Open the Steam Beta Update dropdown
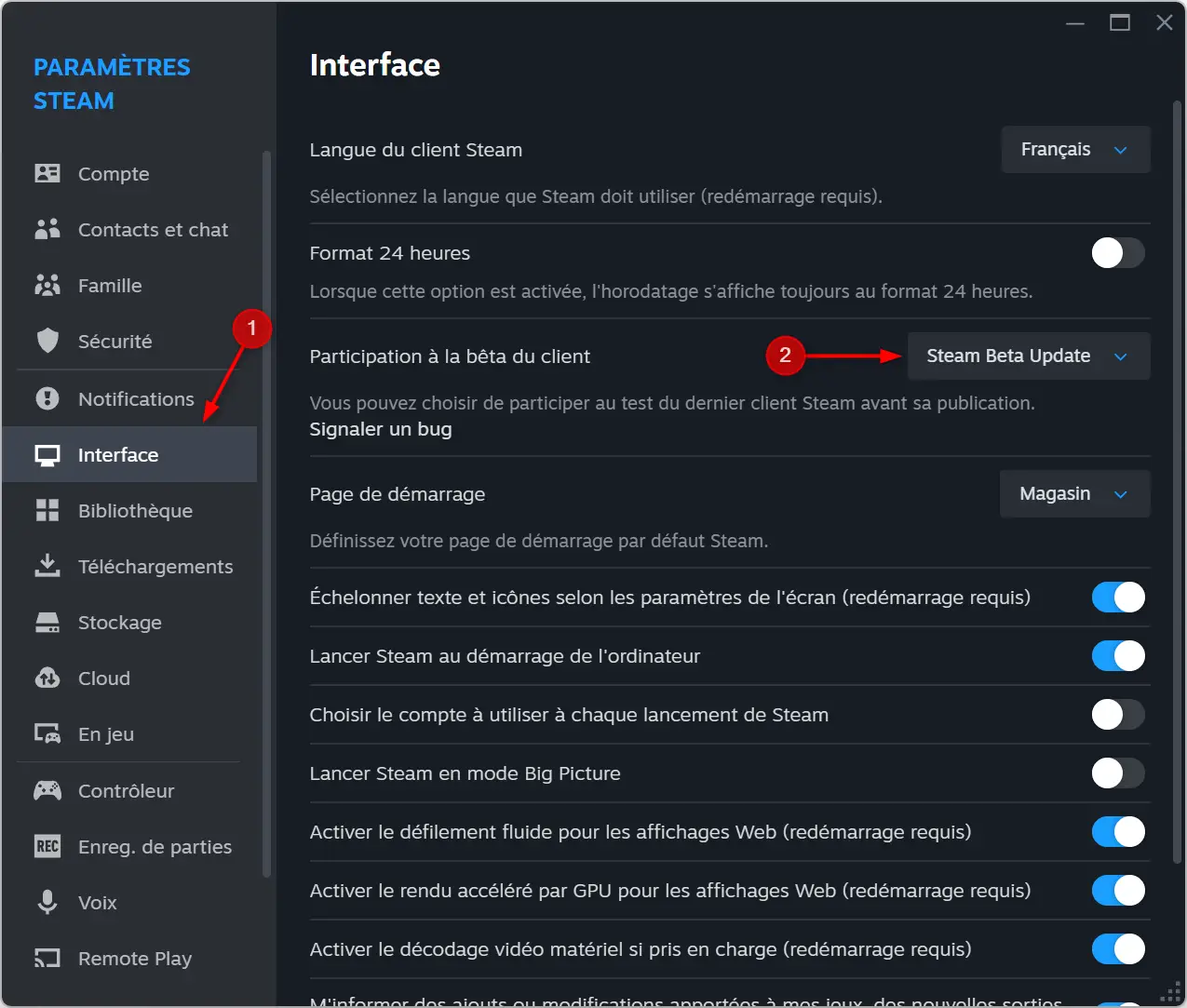This screenshot has width=1187, height=1008. click(1029, 356)
